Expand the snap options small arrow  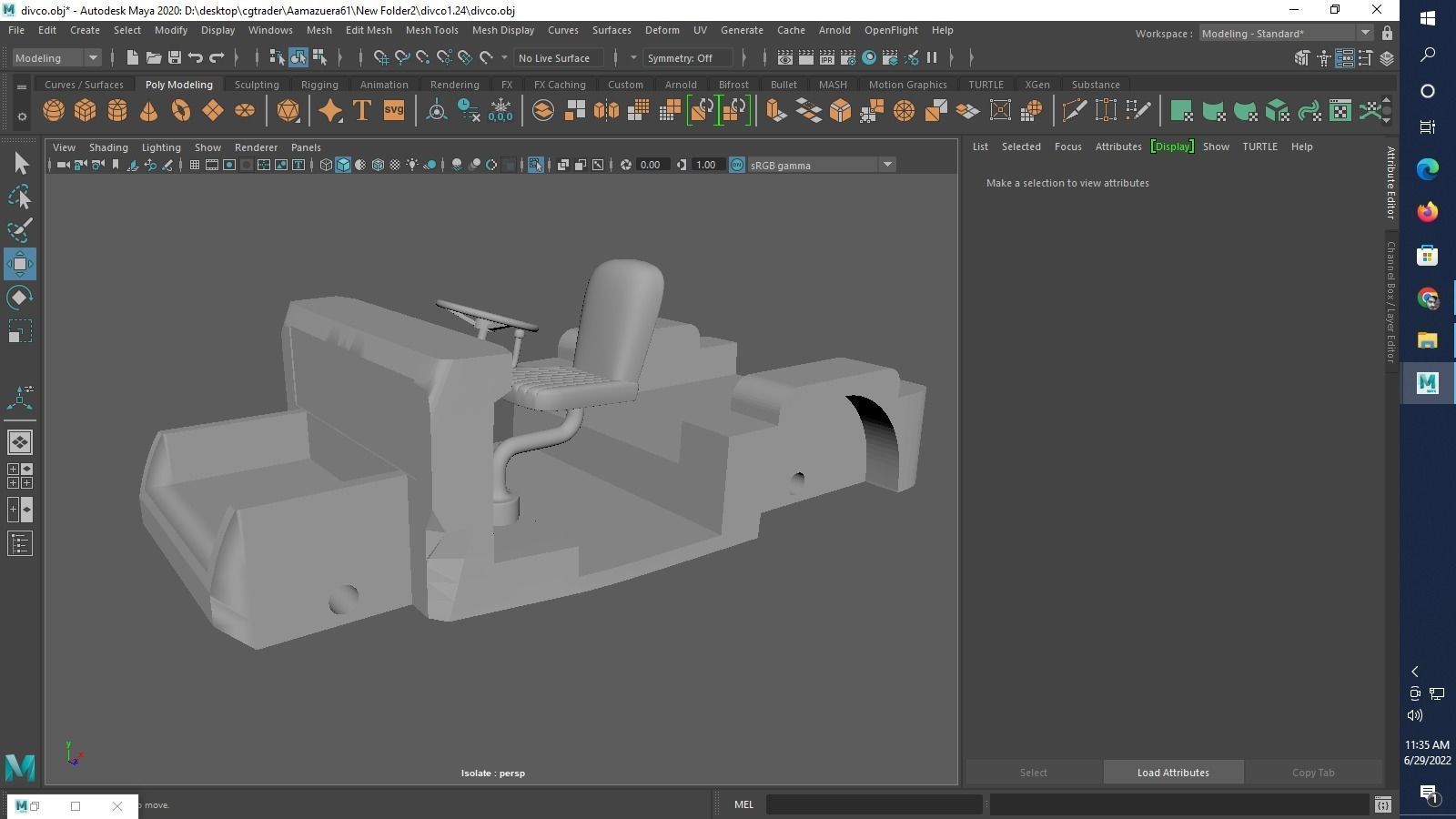pos(504,57)
